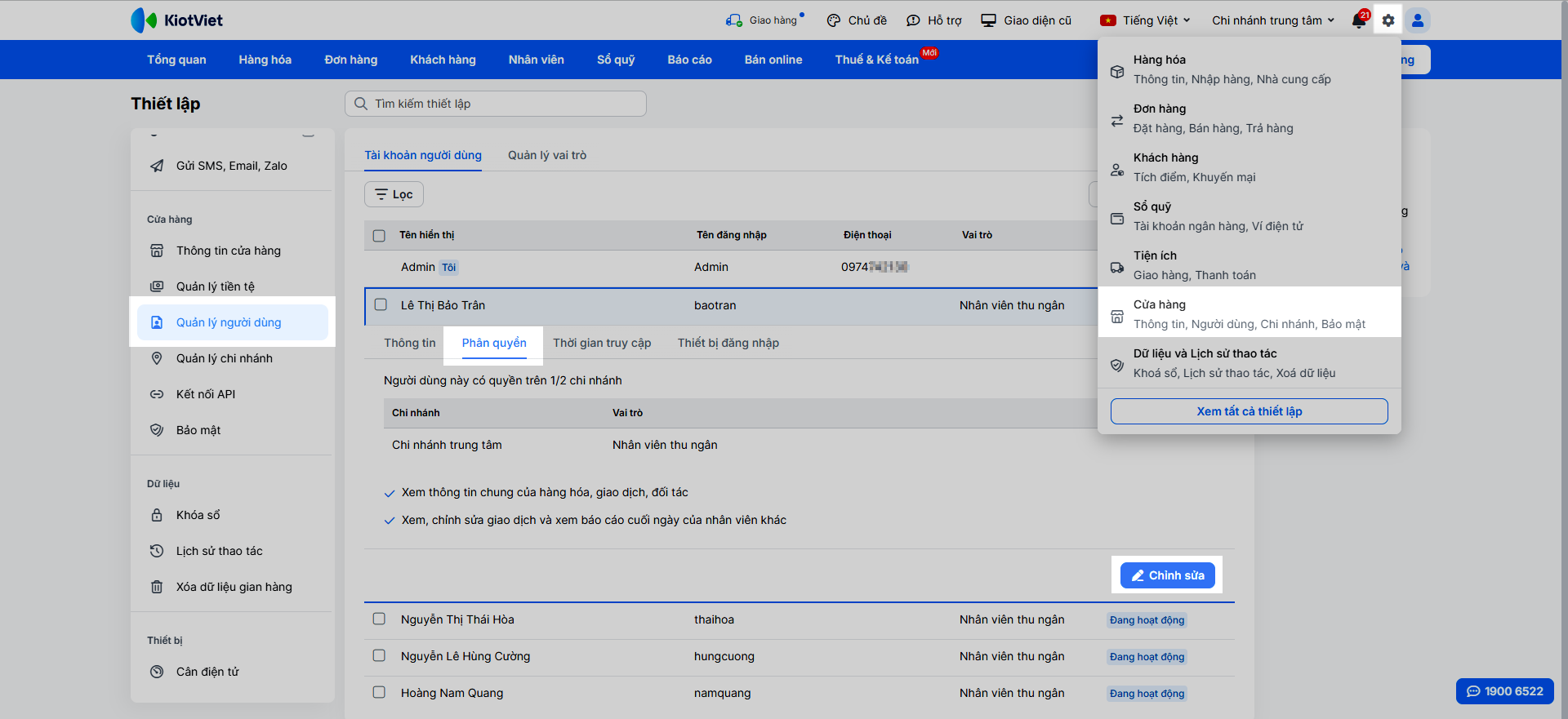Open the Thời gian truy cập sub-tab
1568x719 pixels.
(602, 343)
